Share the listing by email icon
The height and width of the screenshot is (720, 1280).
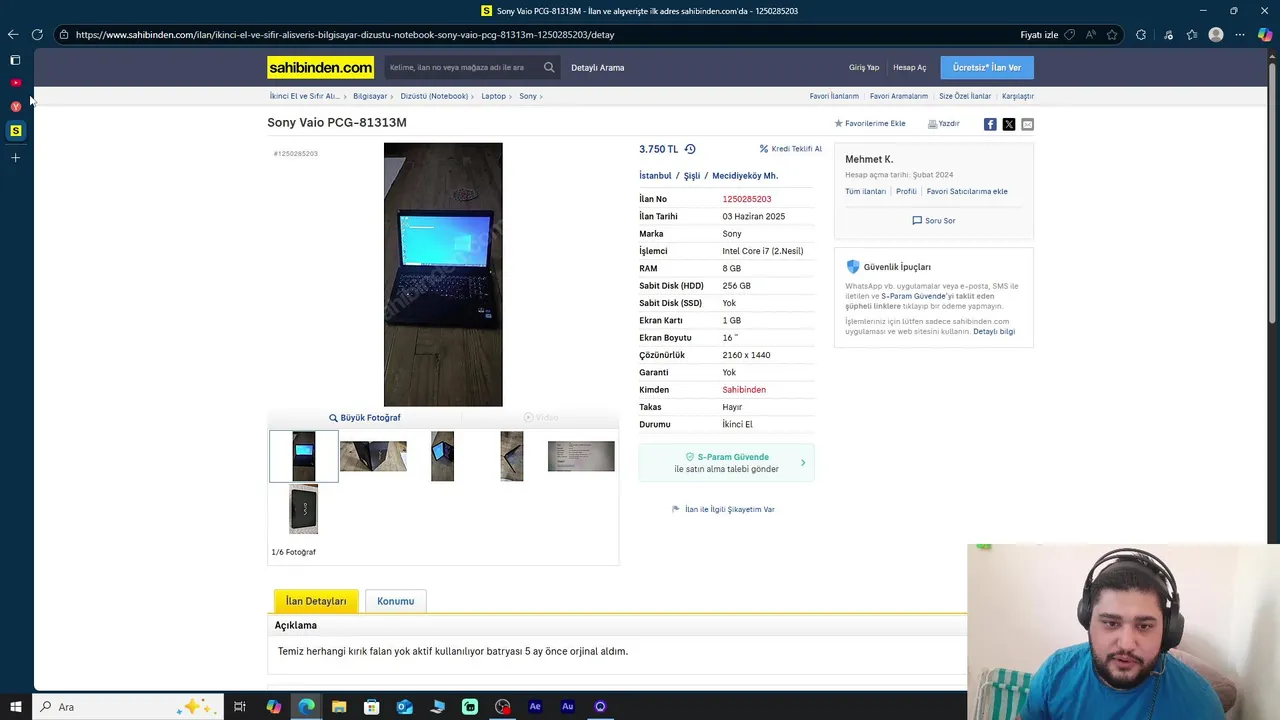coord(1027,124)
